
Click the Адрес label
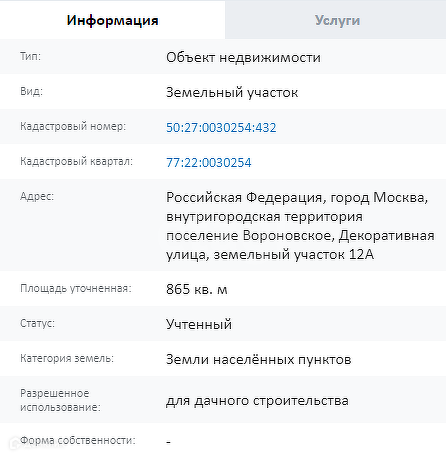(x=37, y=196)
